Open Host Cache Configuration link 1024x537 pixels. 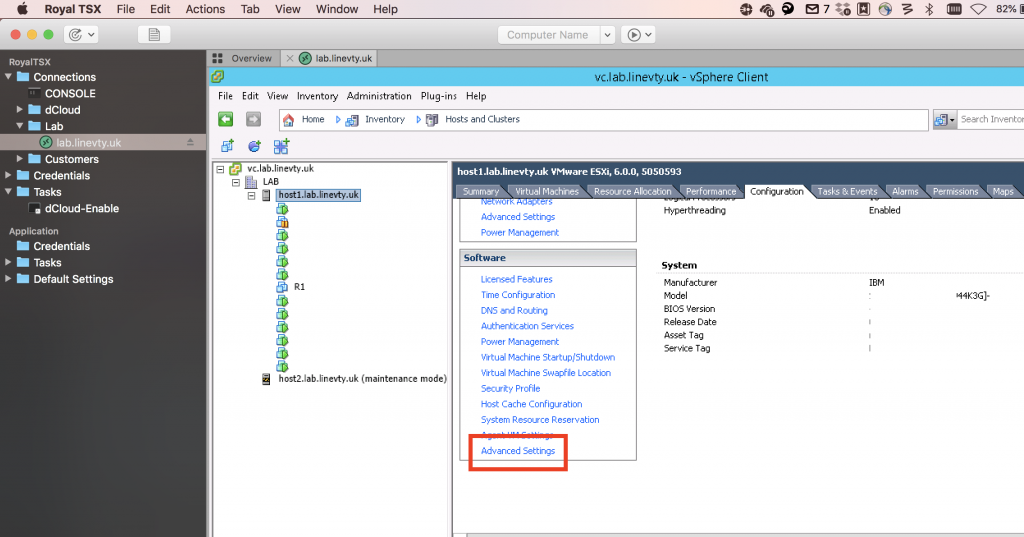532,404
